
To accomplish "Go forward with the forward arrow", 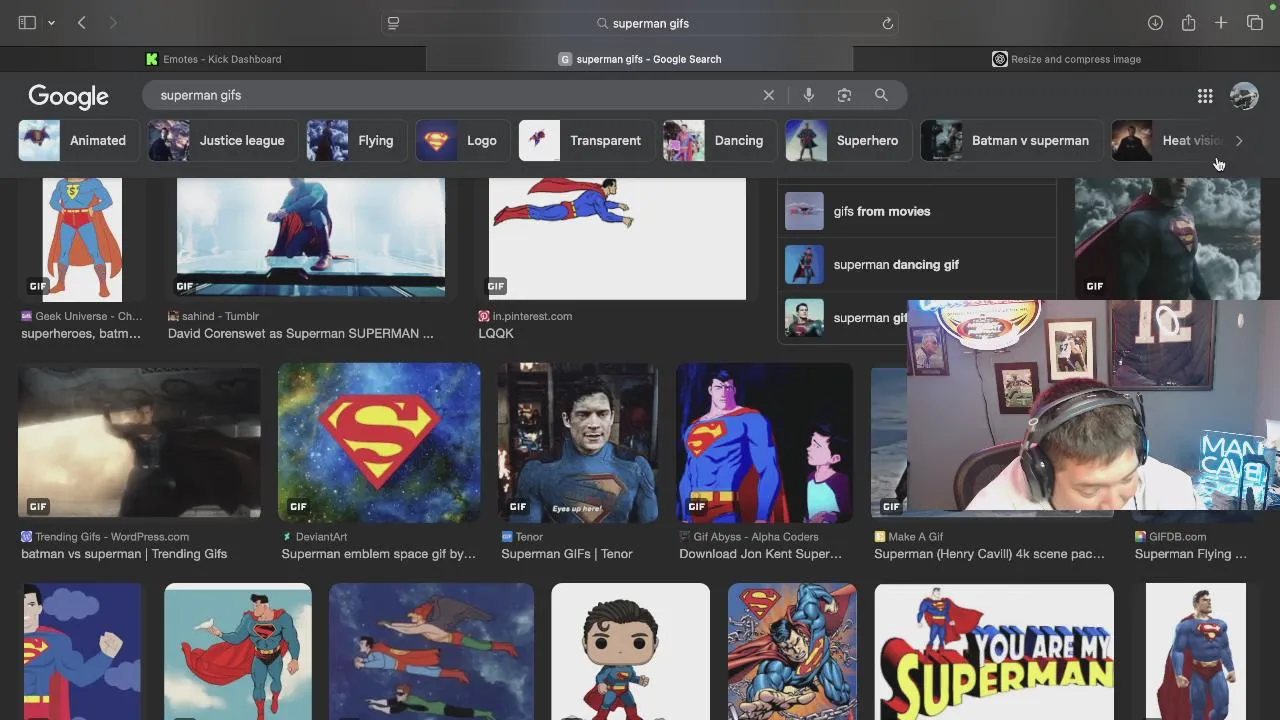I will (x=113, y=23).
